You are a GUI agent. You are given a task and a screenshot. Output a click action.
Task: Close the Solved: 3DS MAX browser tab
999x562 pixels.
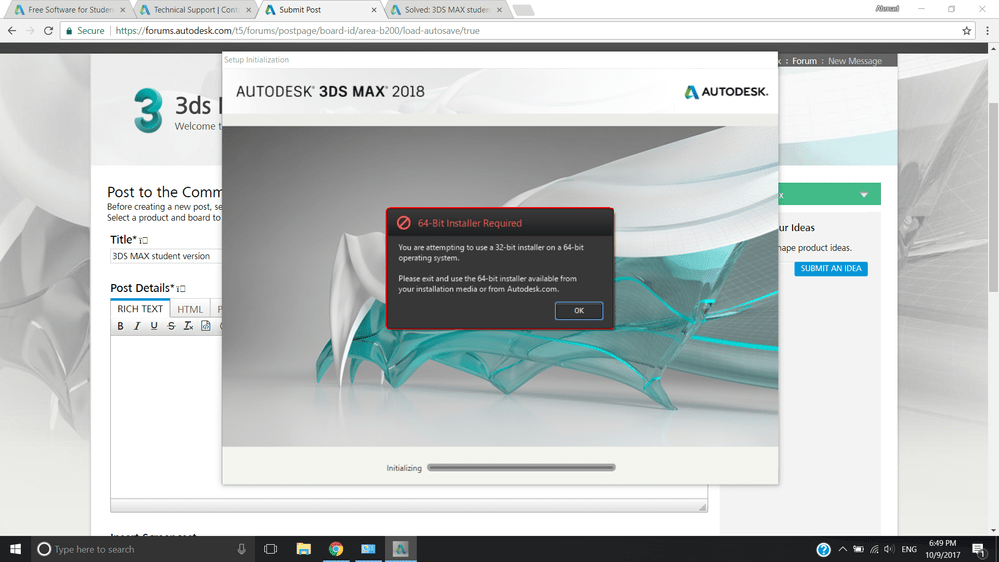point(500,10)
